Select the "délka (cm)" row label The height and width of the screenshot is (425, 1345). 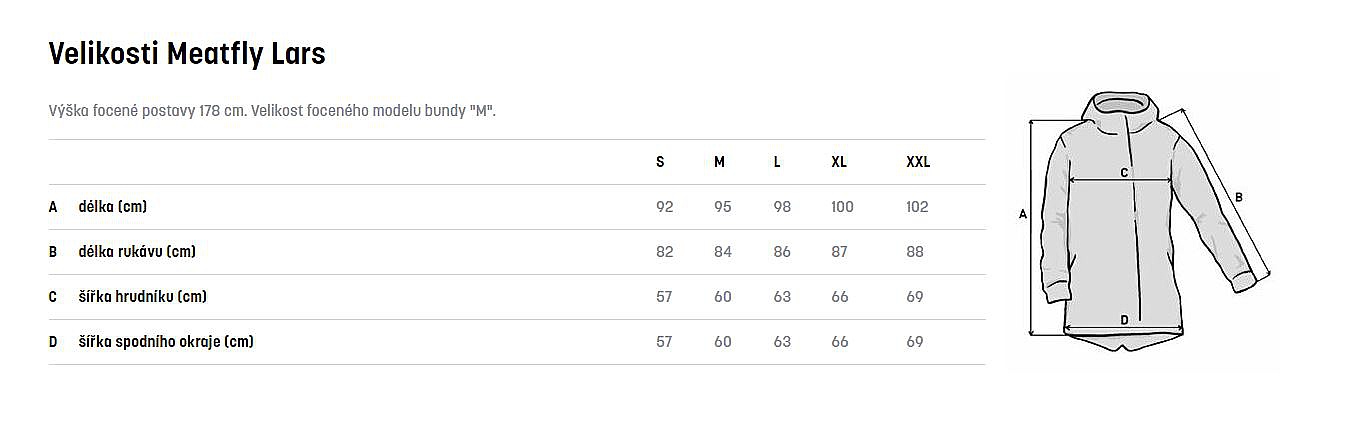(x=113, y=207)
